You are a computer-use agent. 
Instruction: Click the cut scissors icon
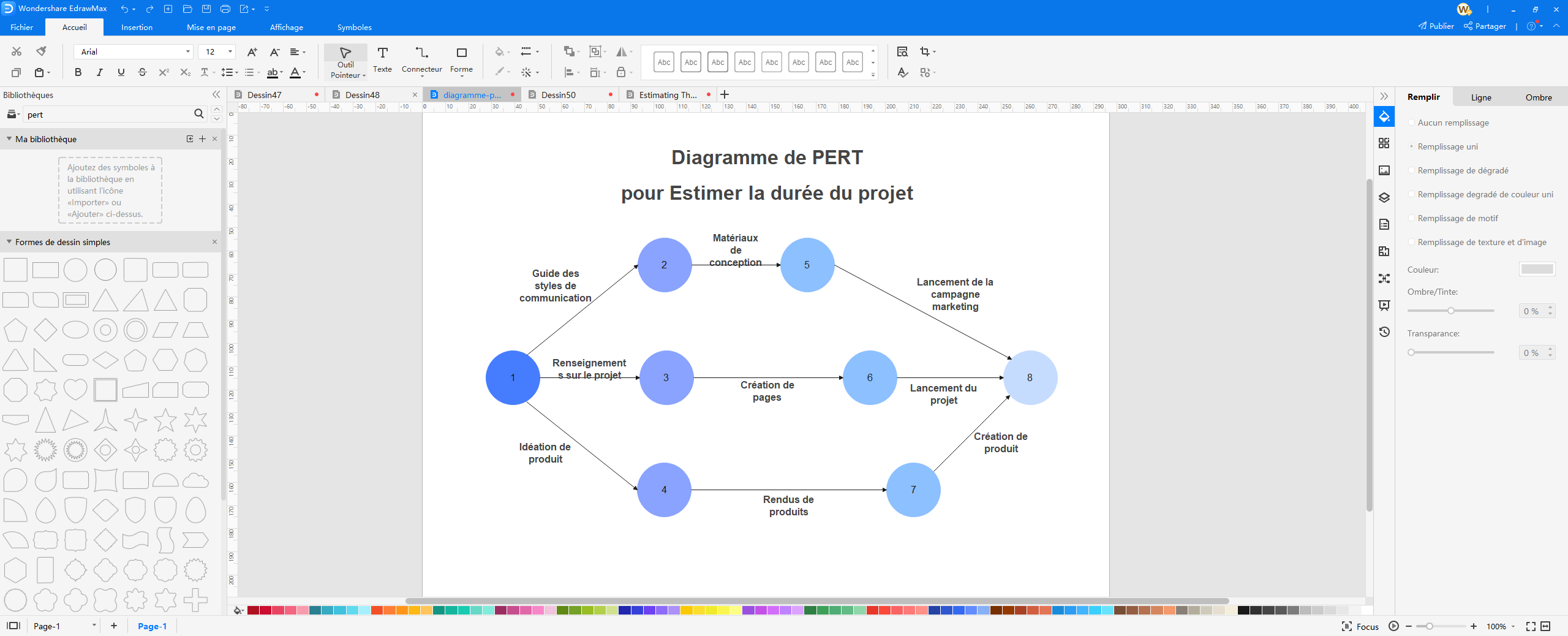(x=17, y=51)
